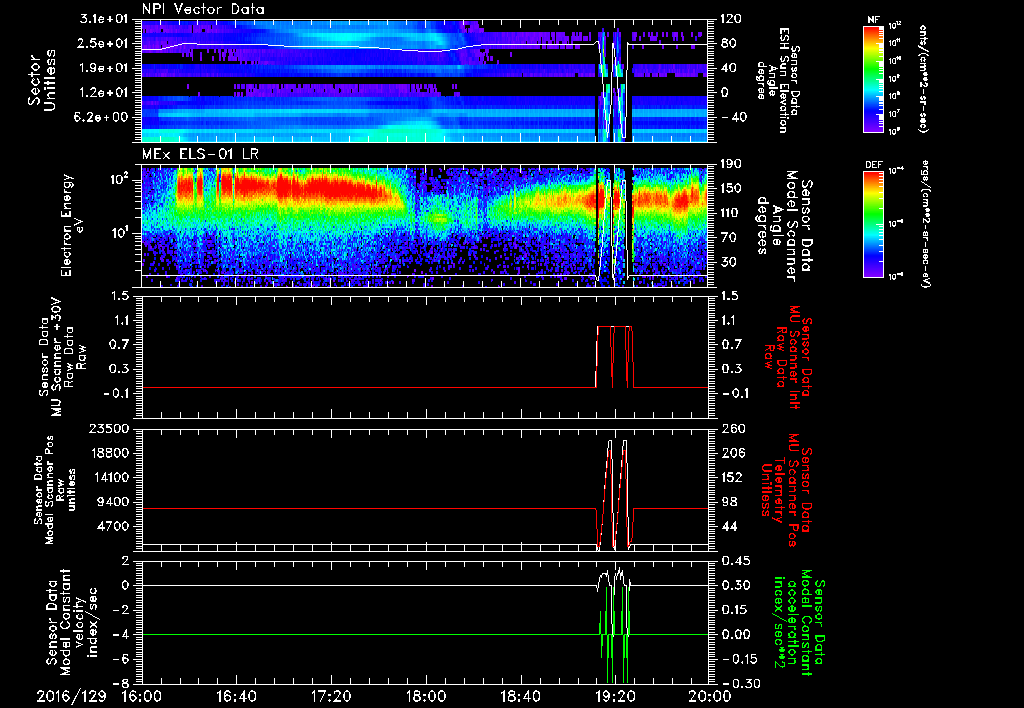Image resolution: width=1024 pixels, height=708 pixels.
Task: Click the '1.2e+01' sector tick value
Action: click(x=104, y=93)
